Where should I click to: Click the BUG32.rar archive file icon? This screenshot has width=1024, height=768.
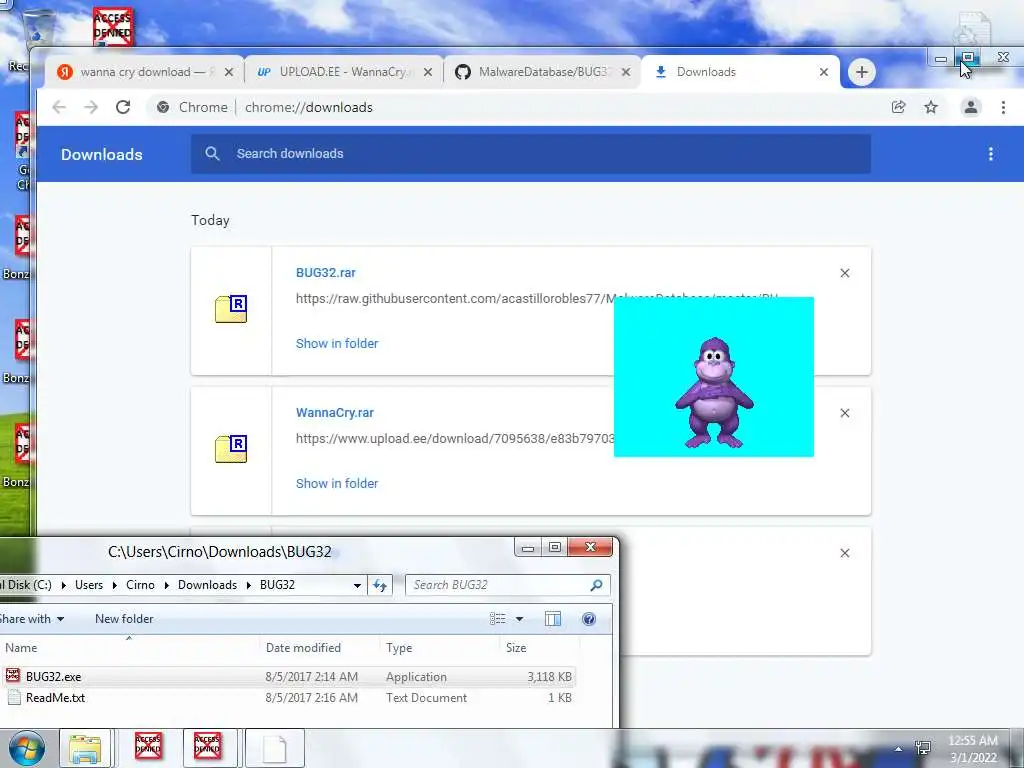pos(231,309)
